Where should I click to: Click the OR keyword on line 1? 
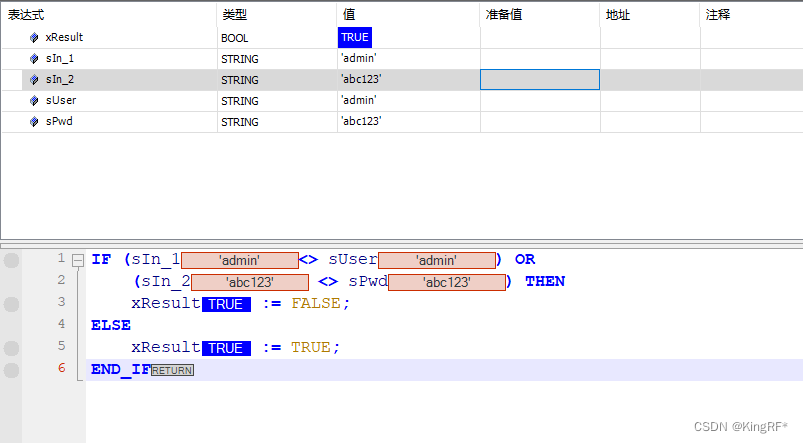(525, 260)
